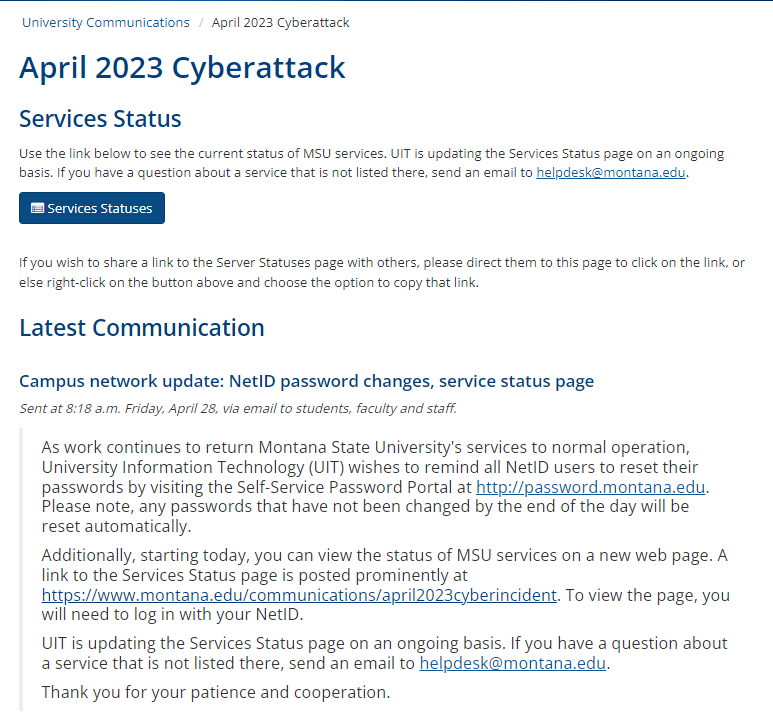The height and width of the screenshot is (715, 773).
Task: Click the 'UIT is updating the Services Status' paragraph in email
Action: pos(385,653)
